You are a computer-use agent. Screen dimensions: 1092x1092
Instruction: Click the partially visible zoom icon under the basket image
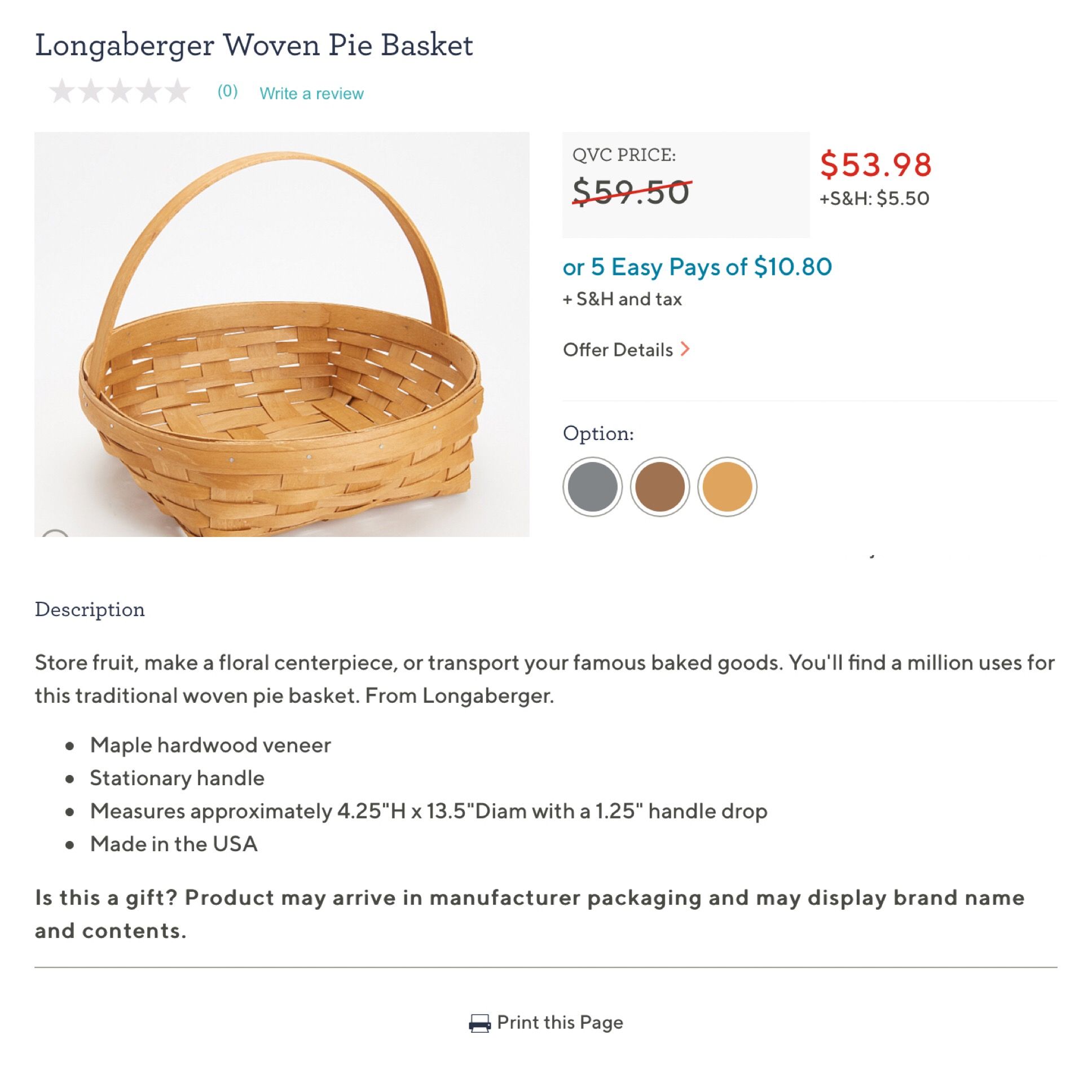(x=55, y=533)
